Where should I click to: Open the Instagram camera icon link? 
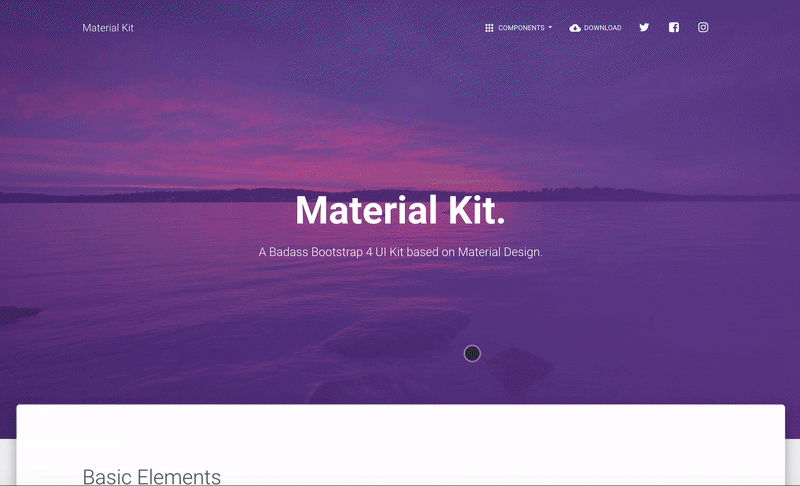pyautogui.click(x=703, y=28)
